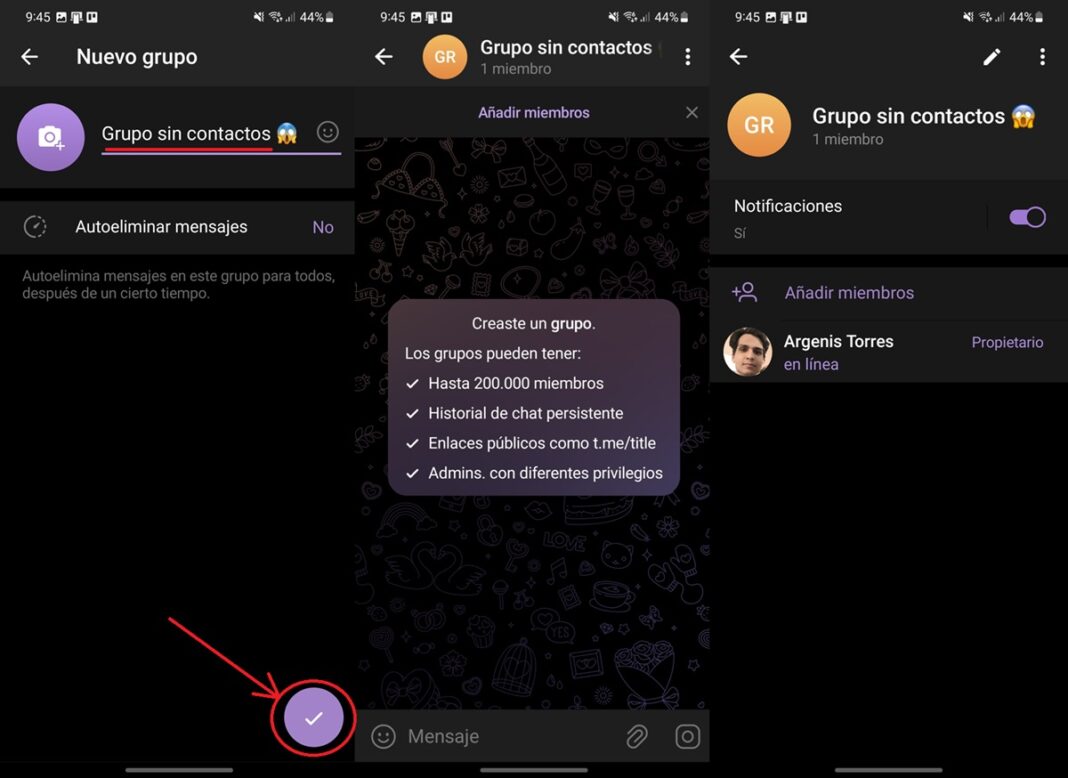The height and width of the screenshot is (778, 1068).
Task: Go back from the group profile screen
Action: pyautogui.click(x=739, y=57)
